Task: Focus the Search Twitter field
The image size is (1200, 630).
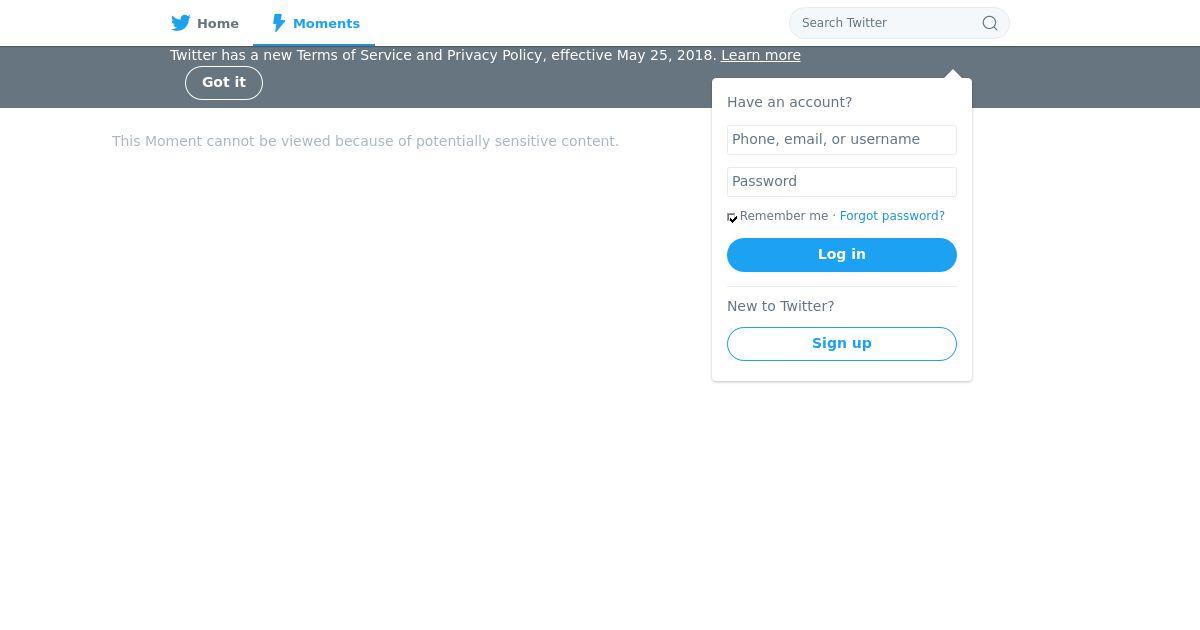Action: coord(885,23)
